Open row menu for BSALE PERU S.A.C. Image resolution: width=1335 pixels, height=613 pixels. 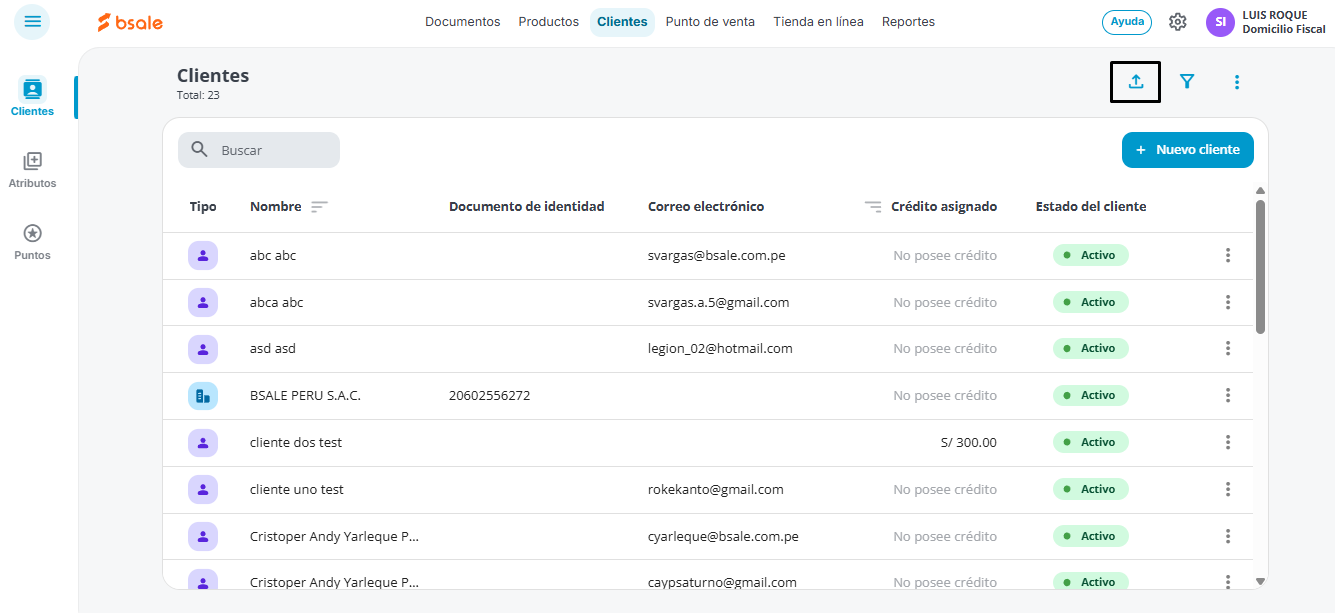tap(1228, 395)
